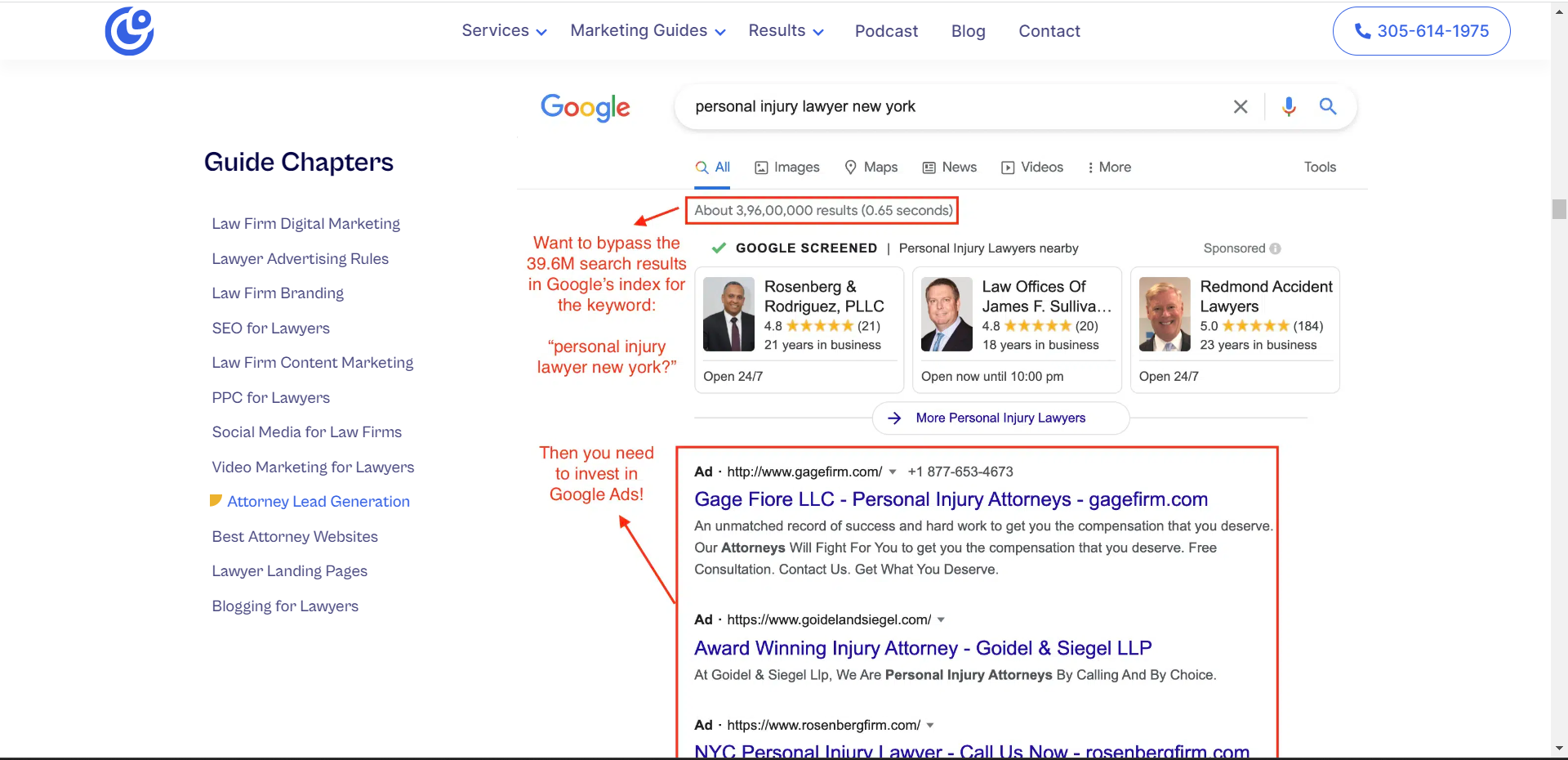This screenshot has width=1568, height=760.
Task: Open the Contact page
Action: point(1049,31)
